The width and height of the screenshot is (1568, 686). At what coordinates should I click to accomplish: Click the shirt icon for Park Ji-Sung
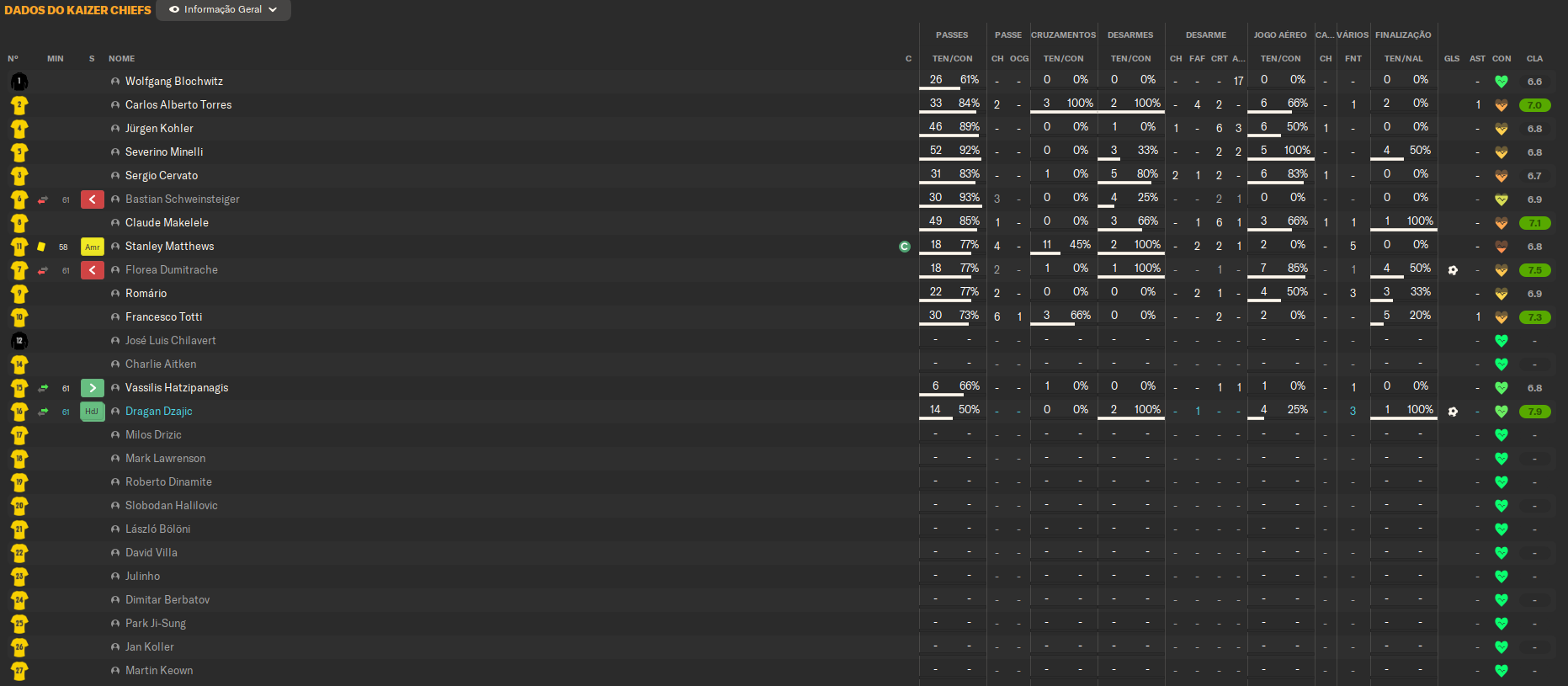click(x=19, y=624)
